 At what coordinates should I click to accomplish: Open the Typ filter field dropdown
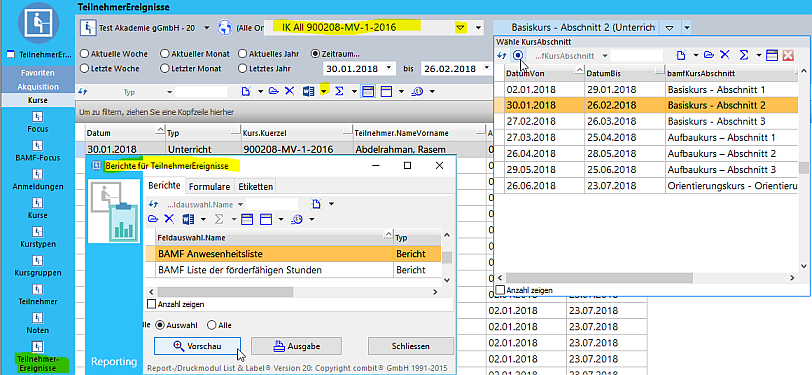(x=169, y=92)
